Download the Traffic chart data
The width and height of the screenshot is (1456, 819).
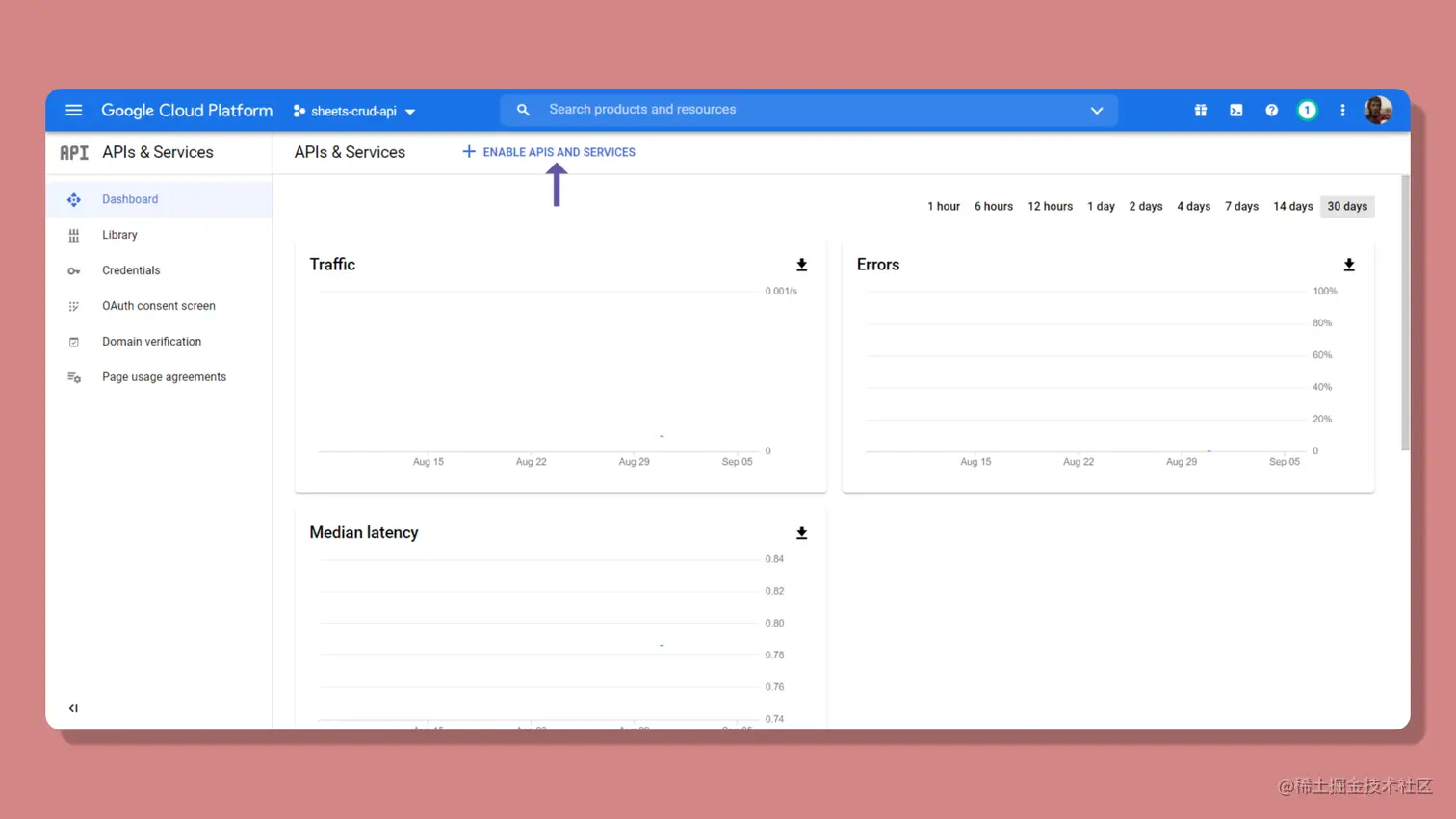click(x=801, y=265)
